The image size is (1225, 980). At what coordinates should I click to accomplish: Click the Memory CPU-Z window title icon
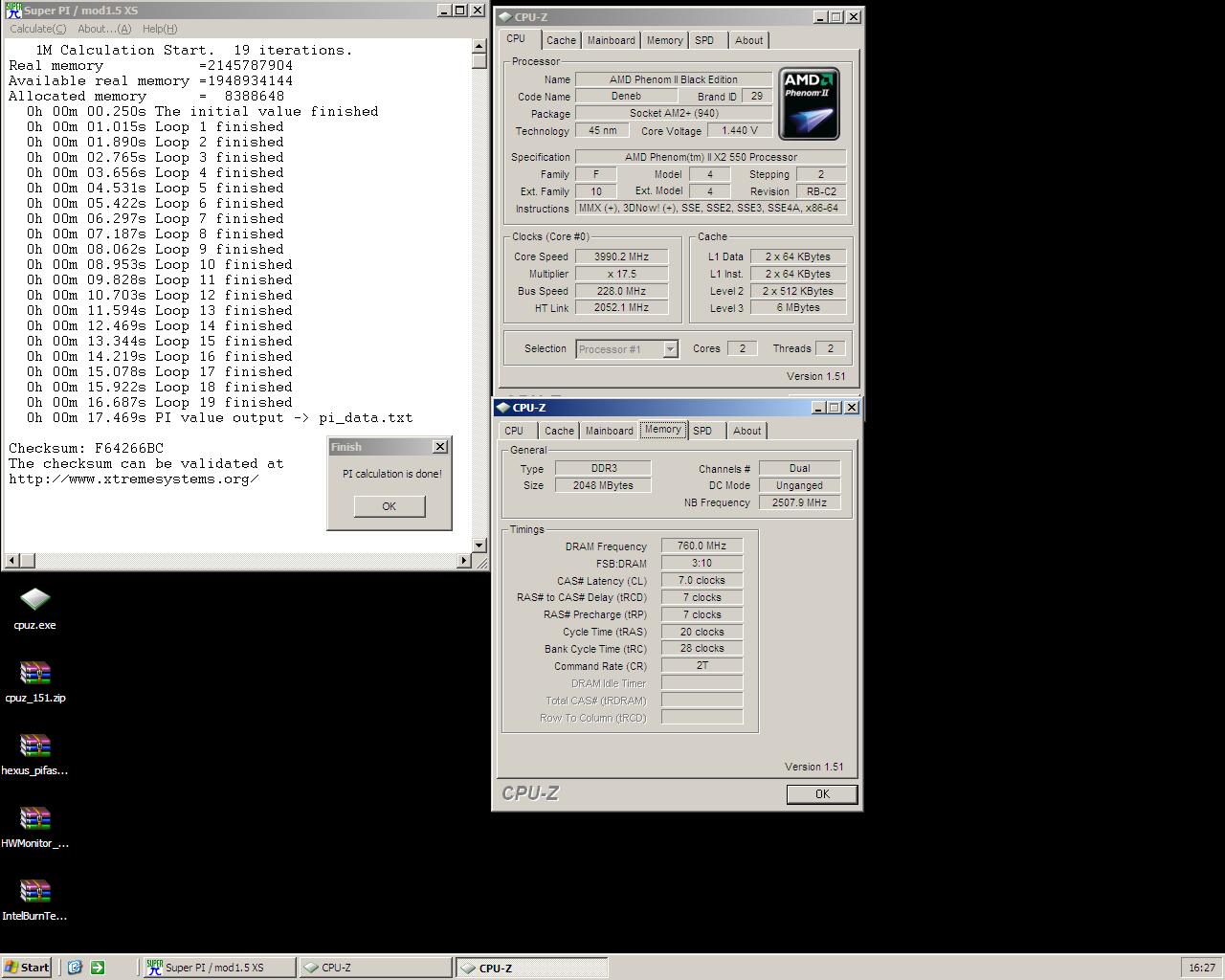click(502, 408)
